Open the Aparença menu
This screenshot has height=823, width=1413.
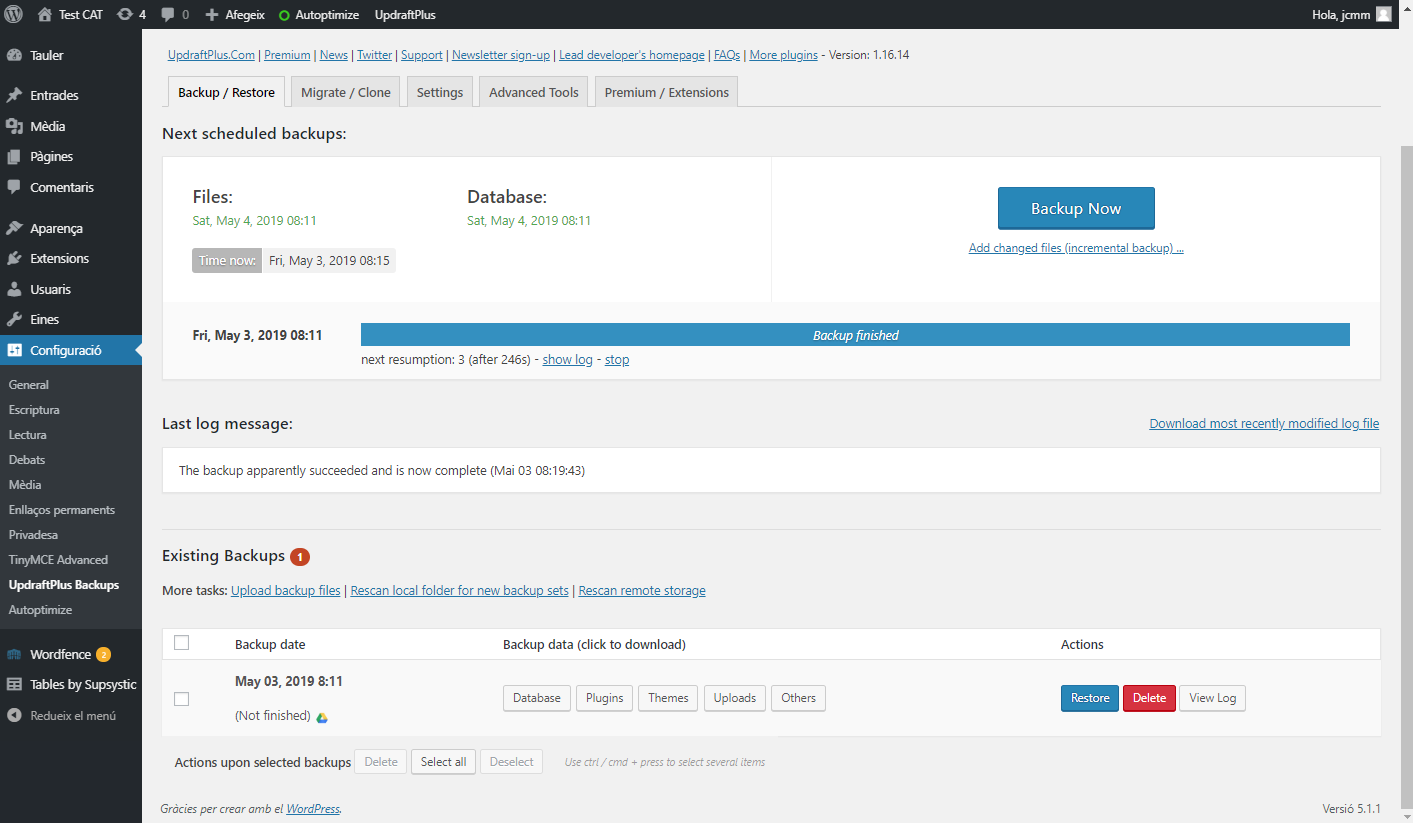[71, 228]
